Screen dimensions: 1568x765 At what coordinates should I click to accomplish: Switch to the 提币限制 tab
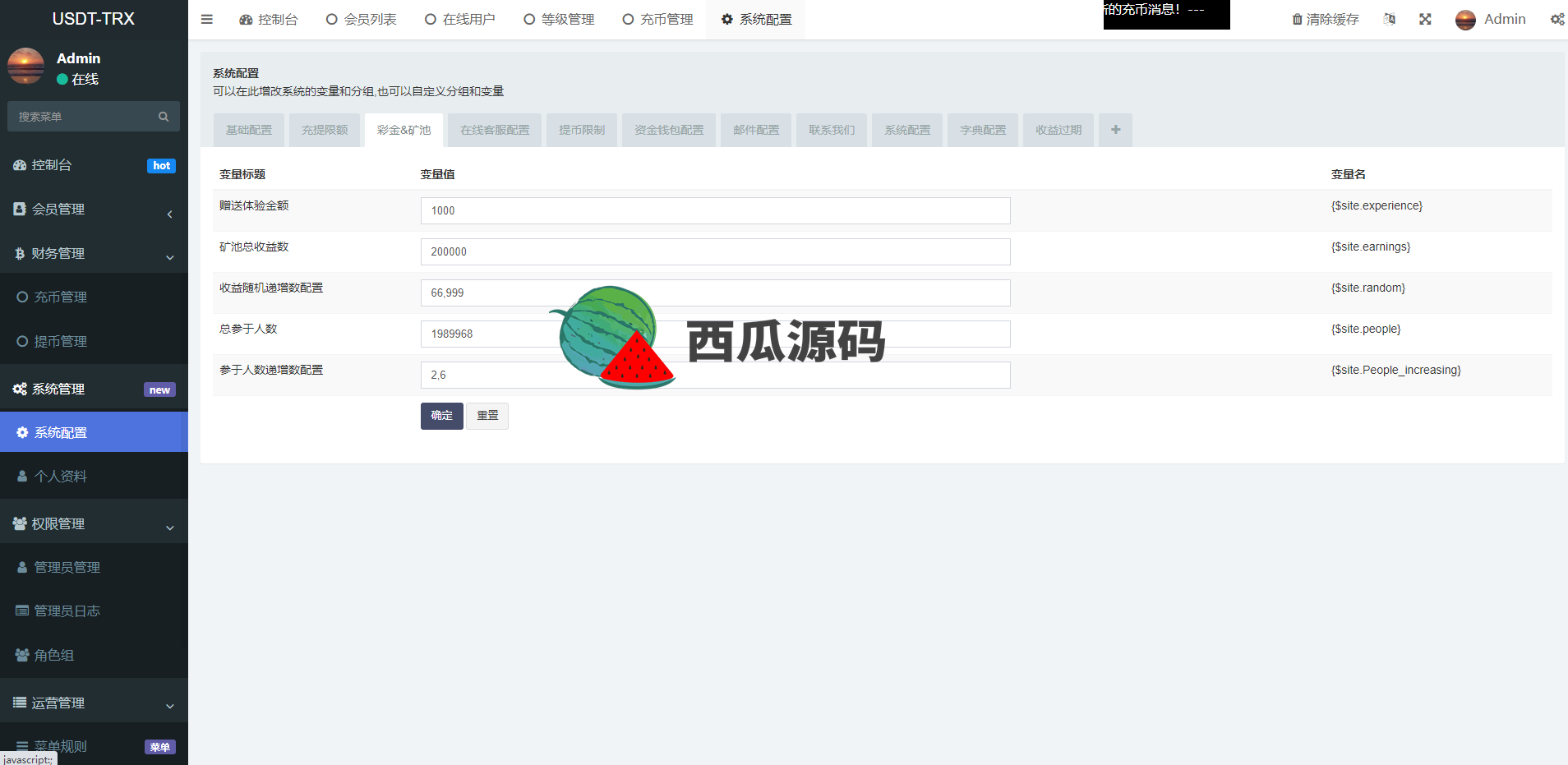(x=582, y=130)
